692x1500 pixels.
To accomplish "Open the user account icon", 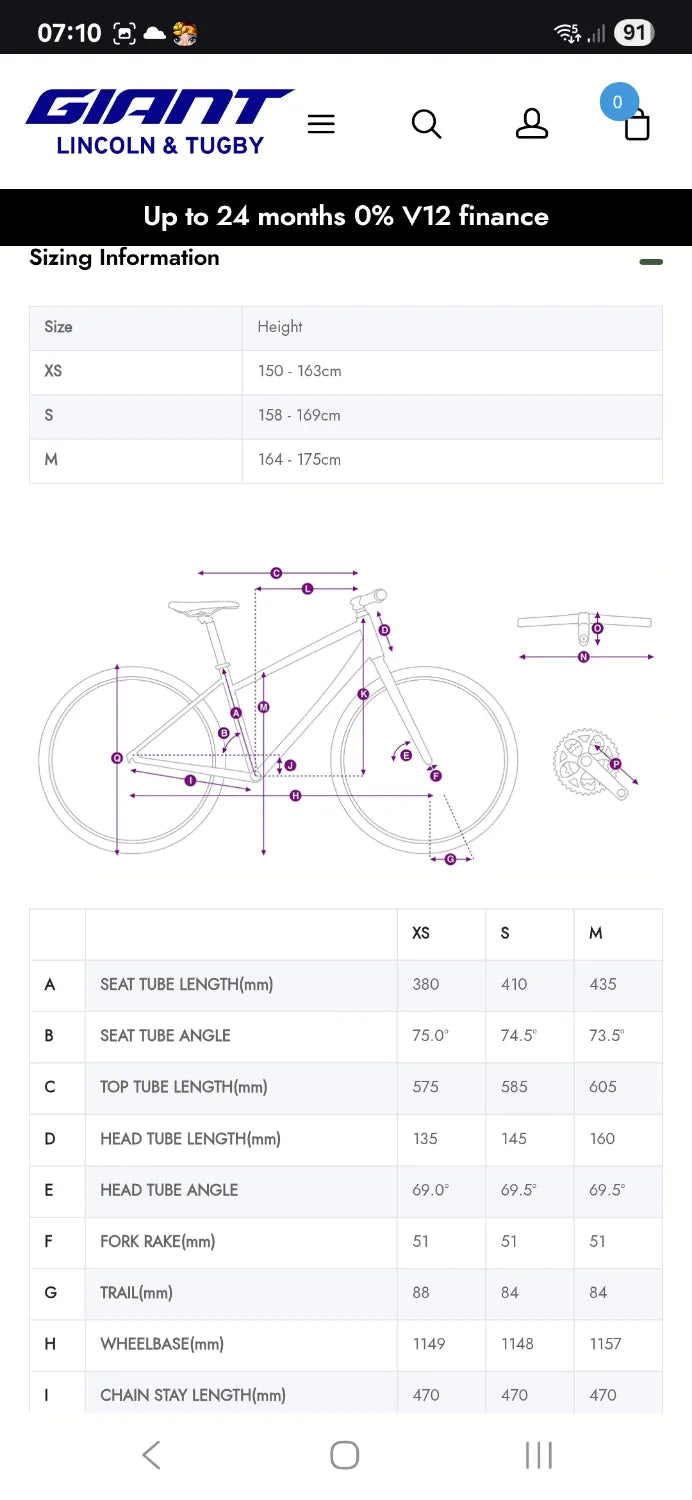I will (532, 124).
